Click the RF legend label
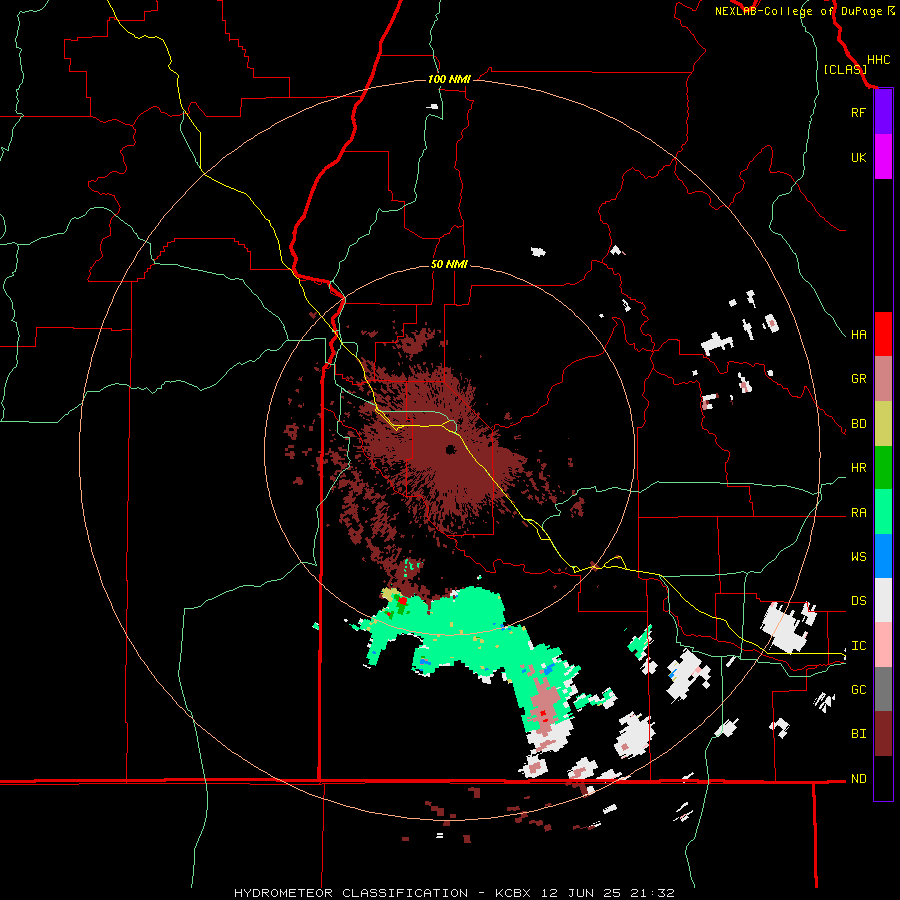 pos(858,112)
